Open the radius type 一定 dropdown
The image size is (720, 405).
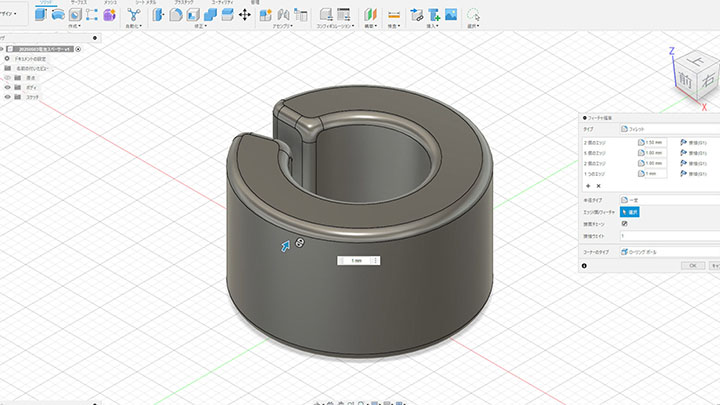(x=670, y=200)
